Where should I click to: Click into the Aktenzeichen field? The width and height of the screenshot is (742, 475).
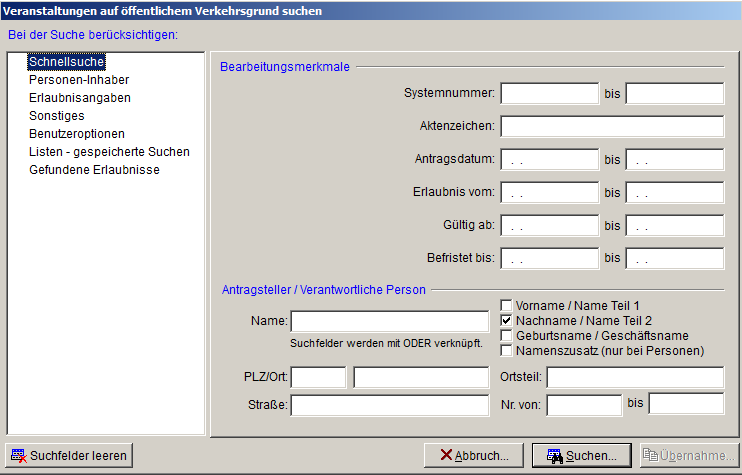pos(611,127)
